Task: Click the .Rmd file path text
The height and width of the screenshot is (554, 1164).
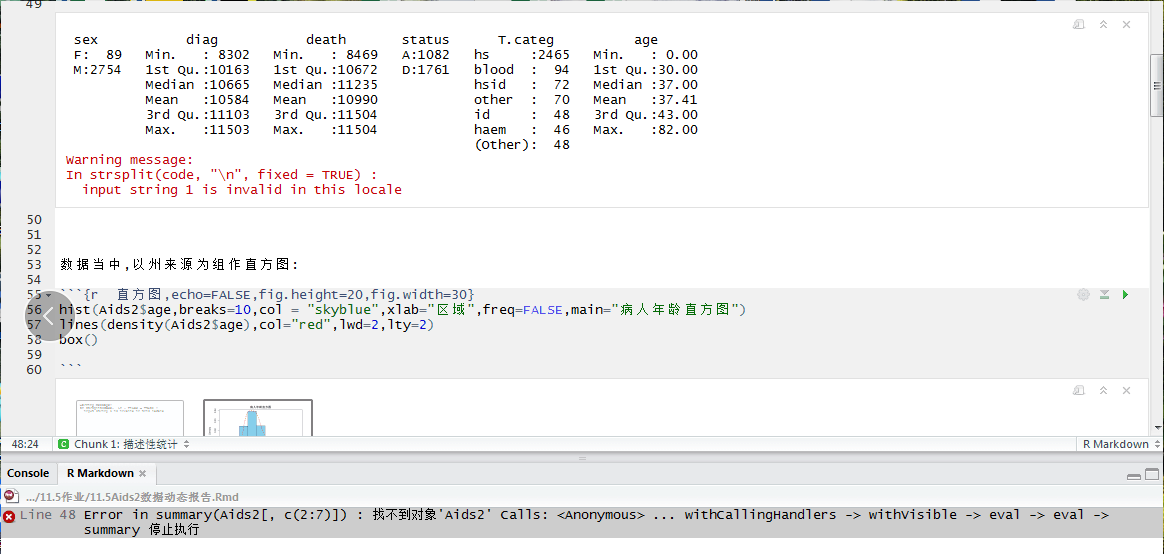Action: click(132, 497)
